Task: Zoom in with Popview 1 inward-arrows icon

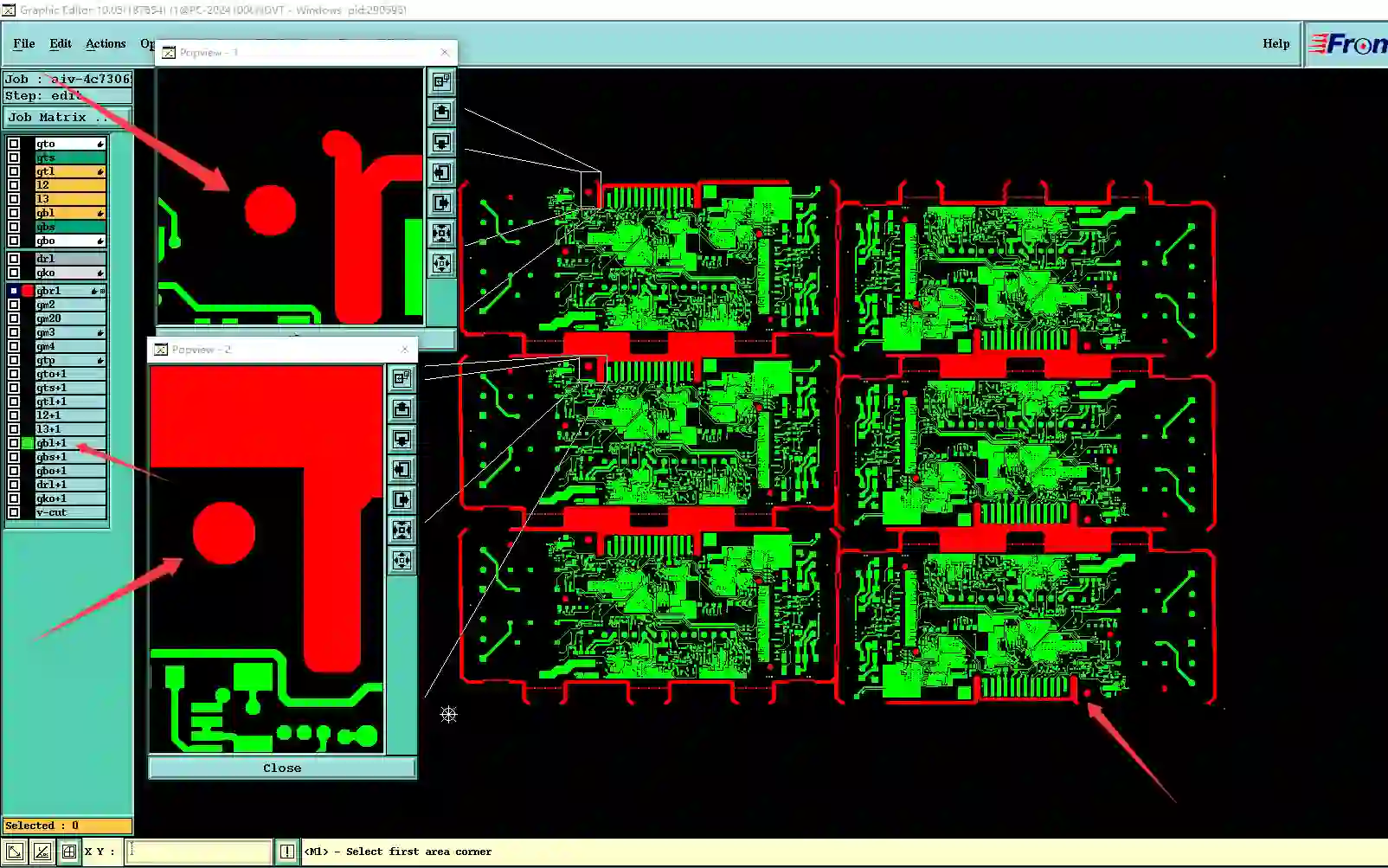Action: 441,233
